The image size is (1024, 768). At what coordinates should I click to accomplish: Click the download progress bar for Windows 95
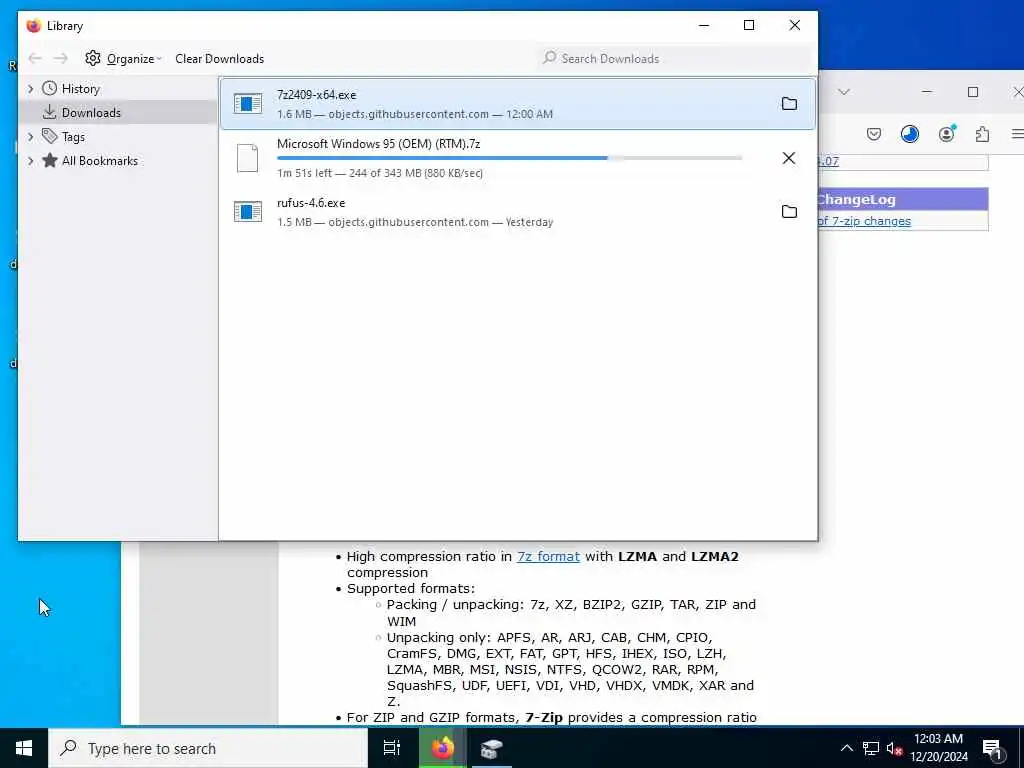pos(509,158)
